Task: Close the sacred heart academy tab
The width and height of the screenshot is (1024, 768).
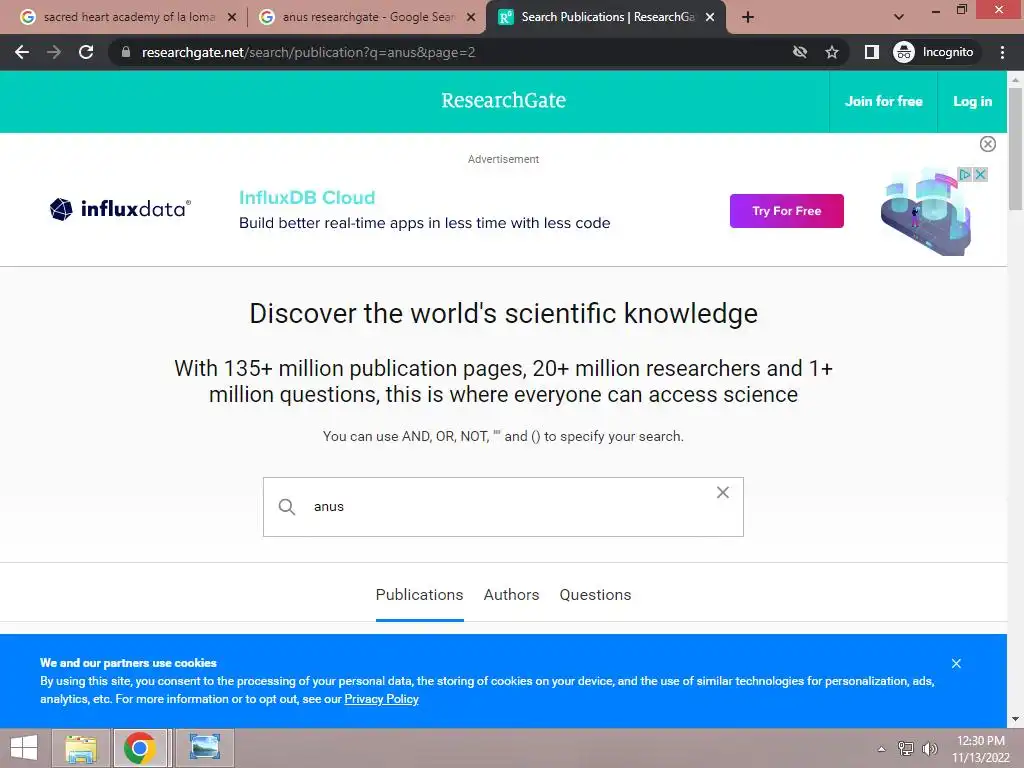Action: click(231, 17)
